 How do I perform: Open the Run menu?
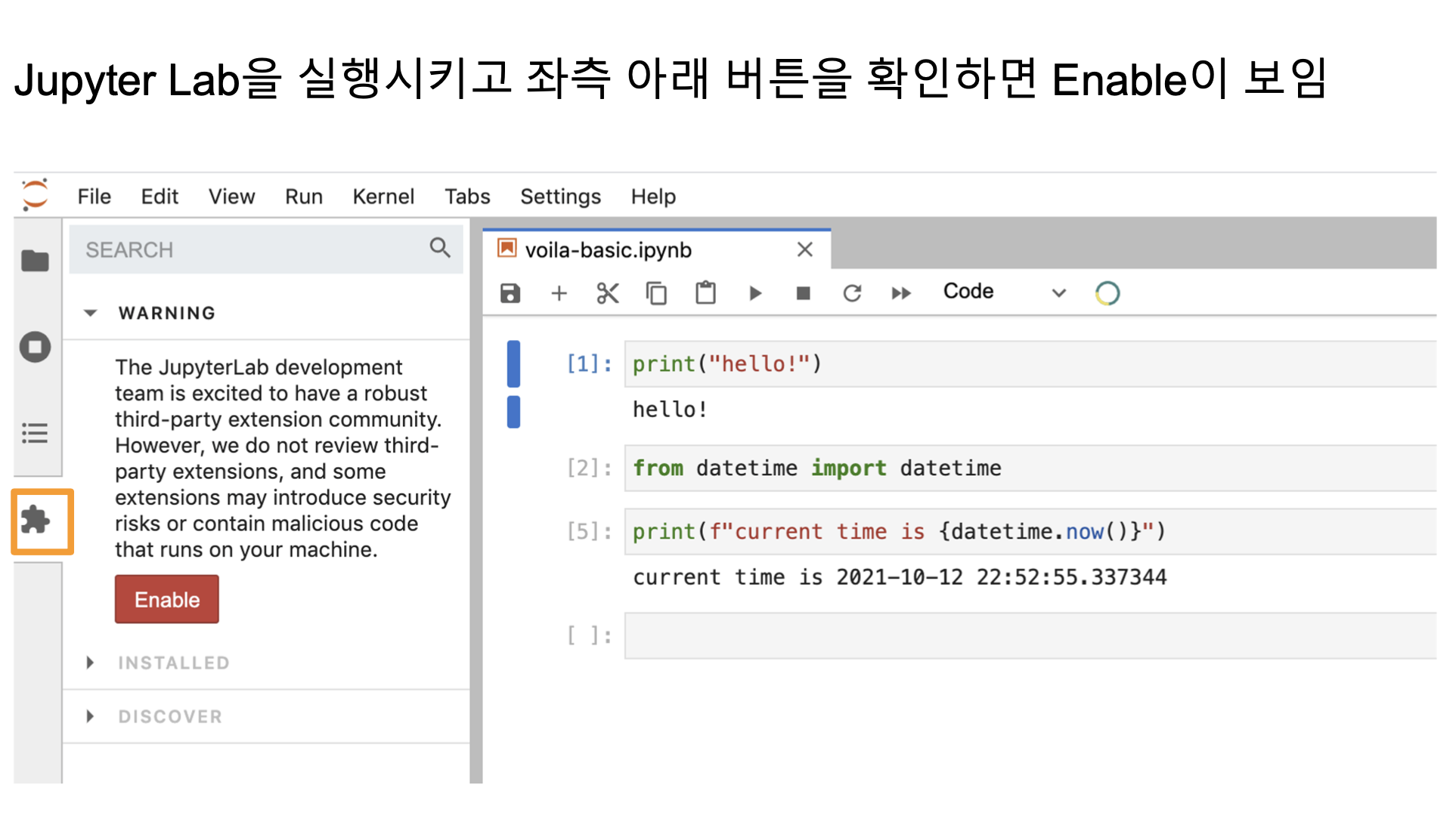(x=304, y=196)
